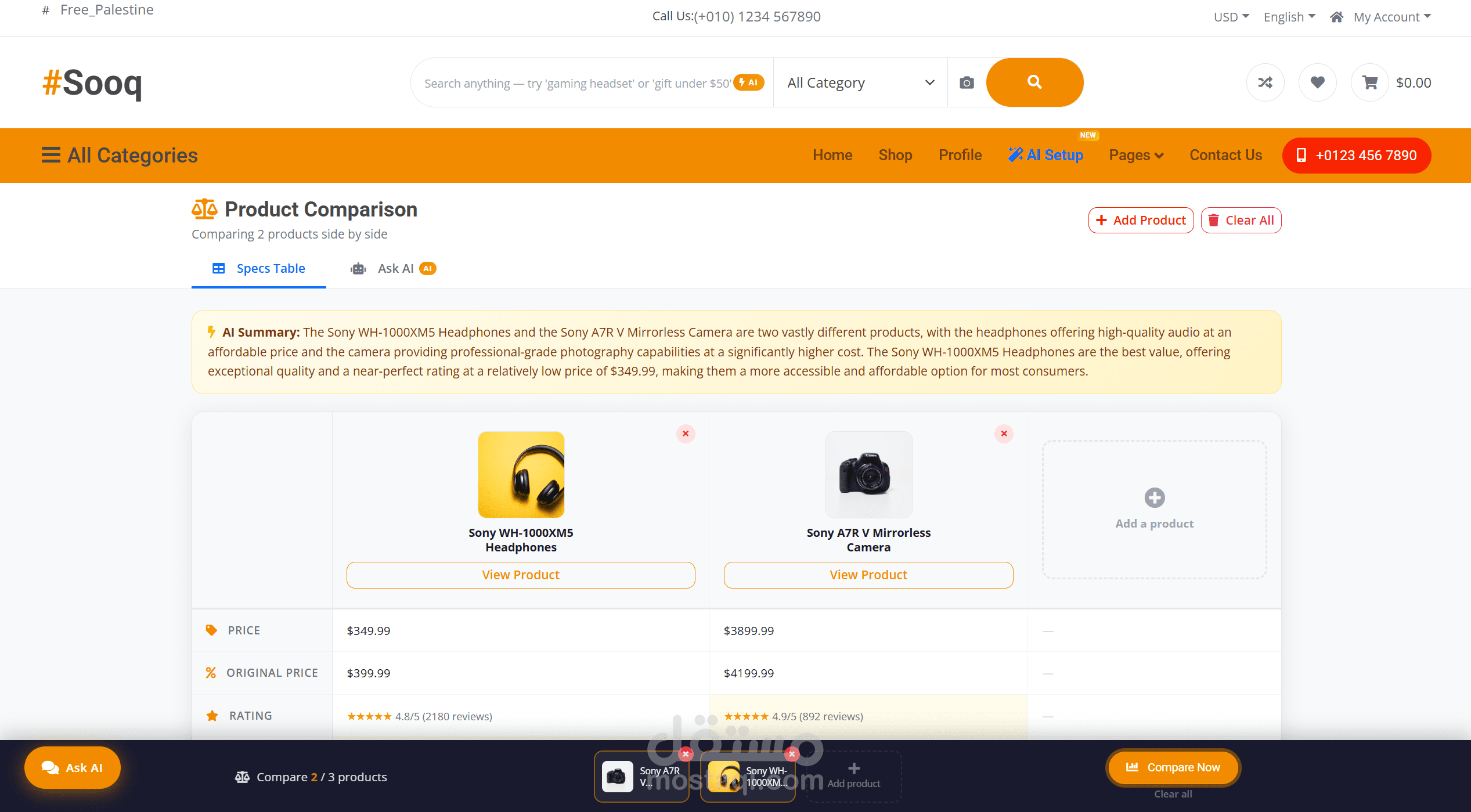Expand the USD currency dropdown

[1231, 17]
